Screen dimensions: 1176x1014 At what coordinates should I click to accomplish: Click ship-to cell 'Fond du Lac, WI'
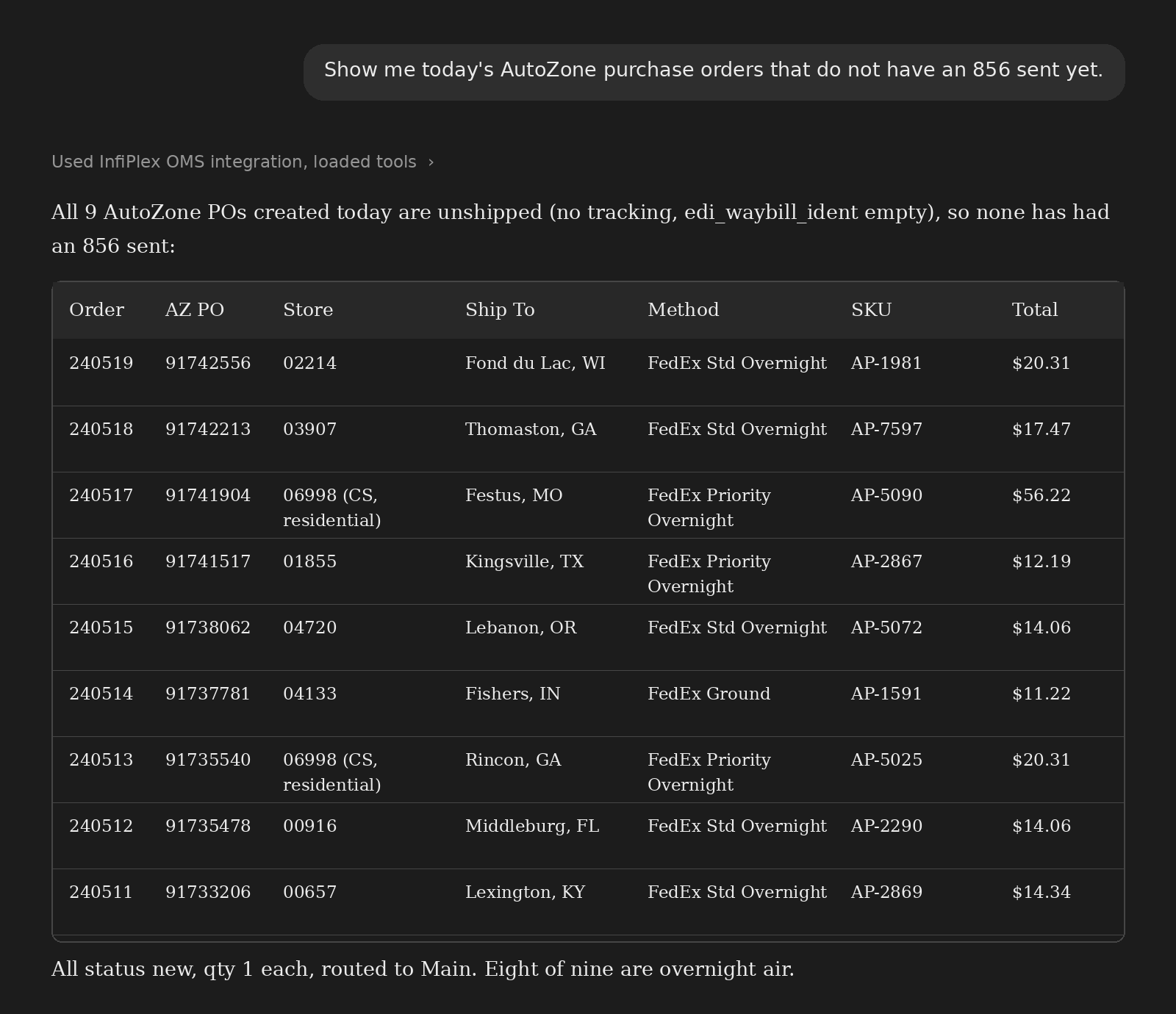(x=535, y=364)
